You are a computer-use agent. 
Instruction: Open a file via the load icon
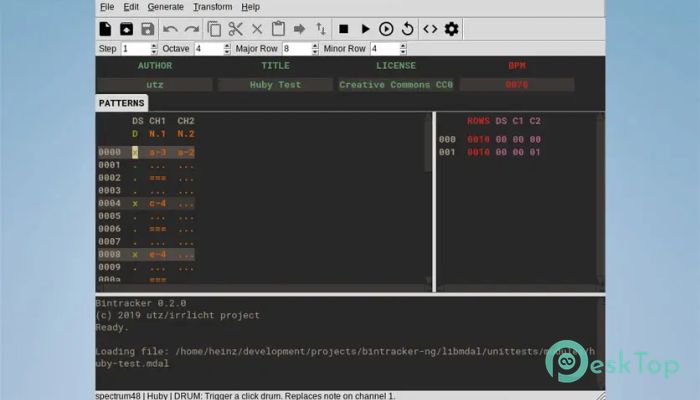[x=126, y=29]
